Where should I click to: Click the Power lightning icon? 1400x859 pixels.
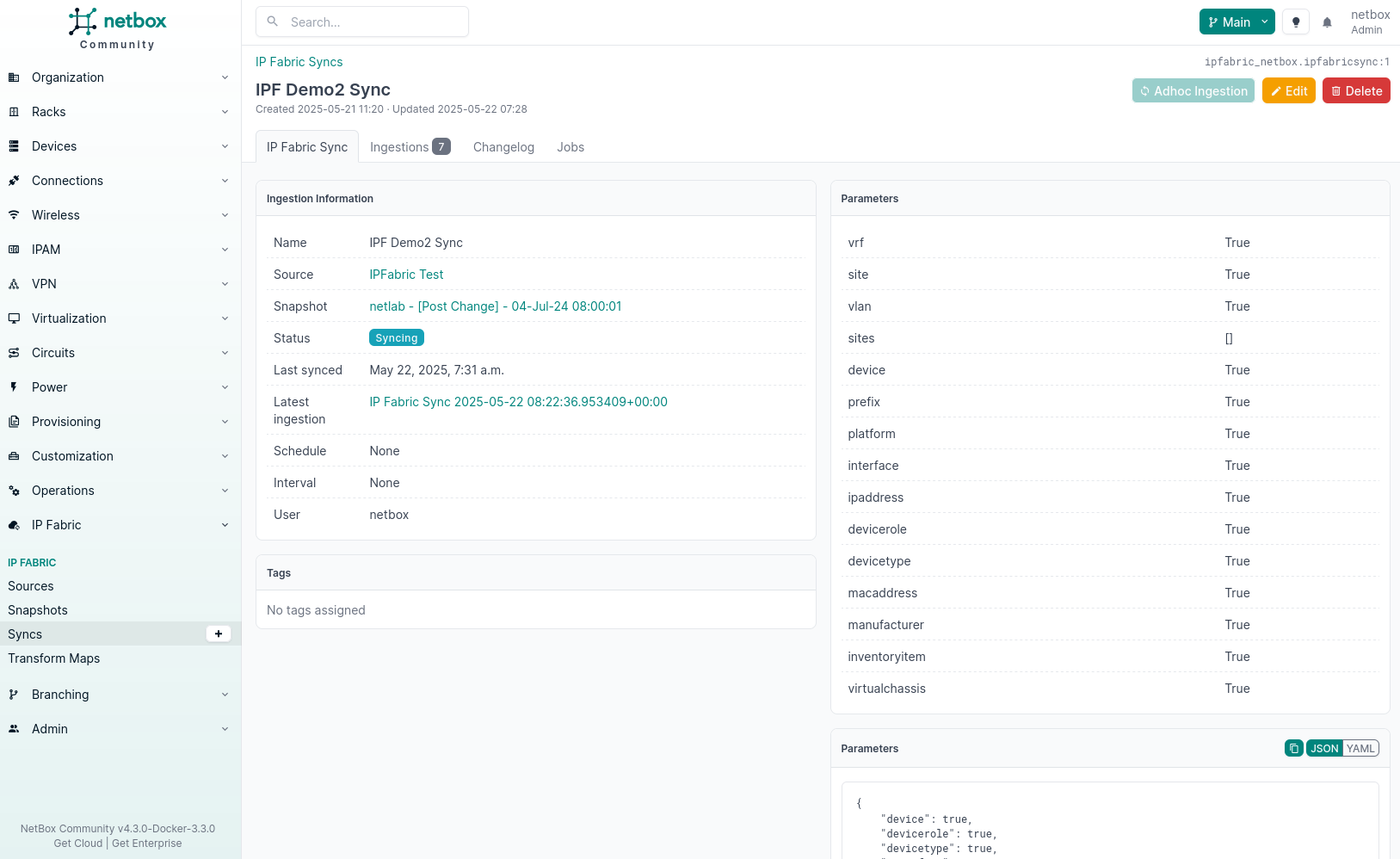coord(14,387)
